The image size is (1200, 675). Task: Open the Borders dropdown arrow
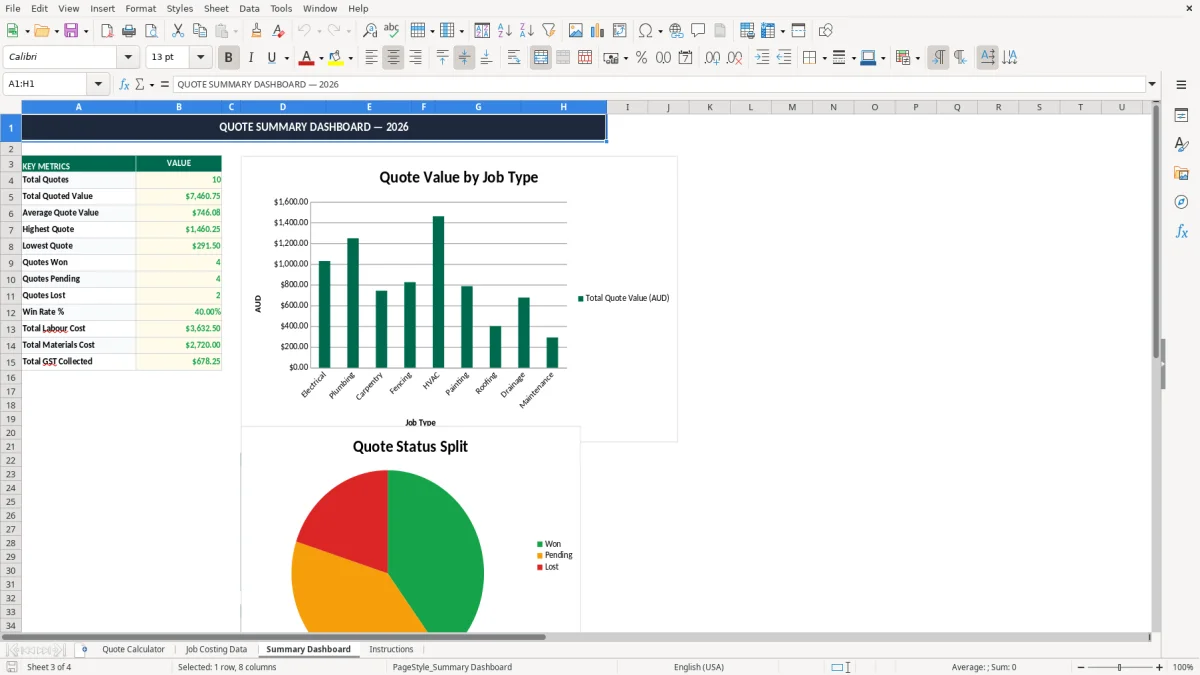(x=823, y=58)
